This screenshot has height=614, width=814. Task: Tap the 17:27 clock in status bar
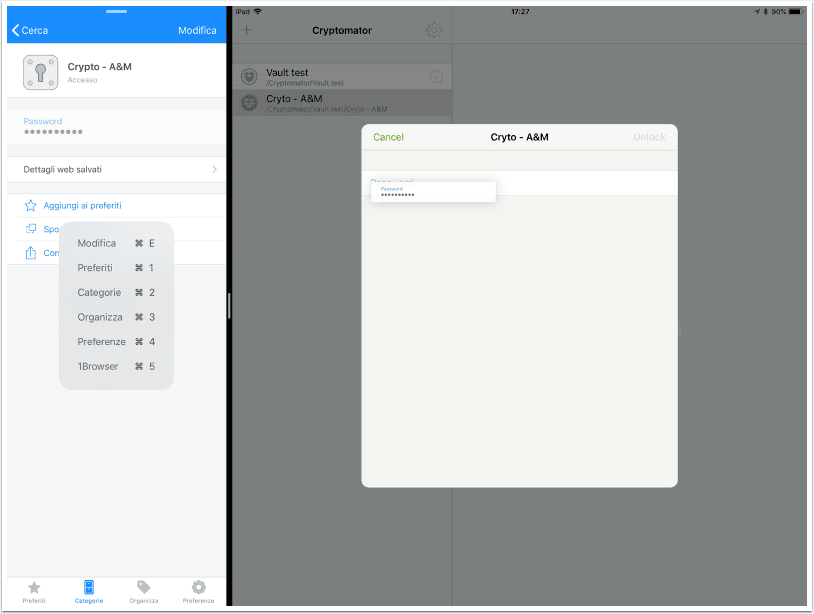[520, 11]
